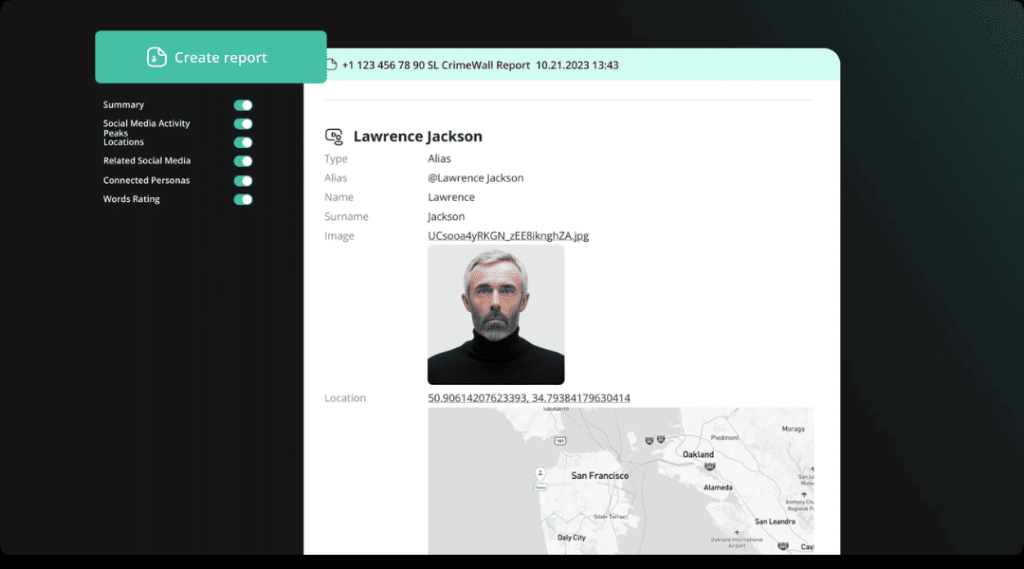The image size is (1024, 569).
Task: Click the San Francisco label on map
Action: pos(599,476)
